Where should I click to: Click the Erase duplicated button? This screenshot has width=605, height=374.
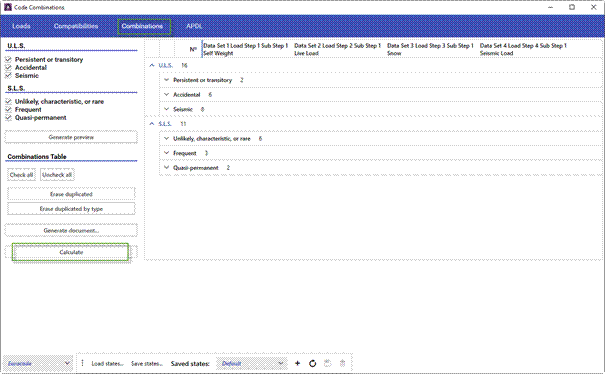(x=71, y=194)
